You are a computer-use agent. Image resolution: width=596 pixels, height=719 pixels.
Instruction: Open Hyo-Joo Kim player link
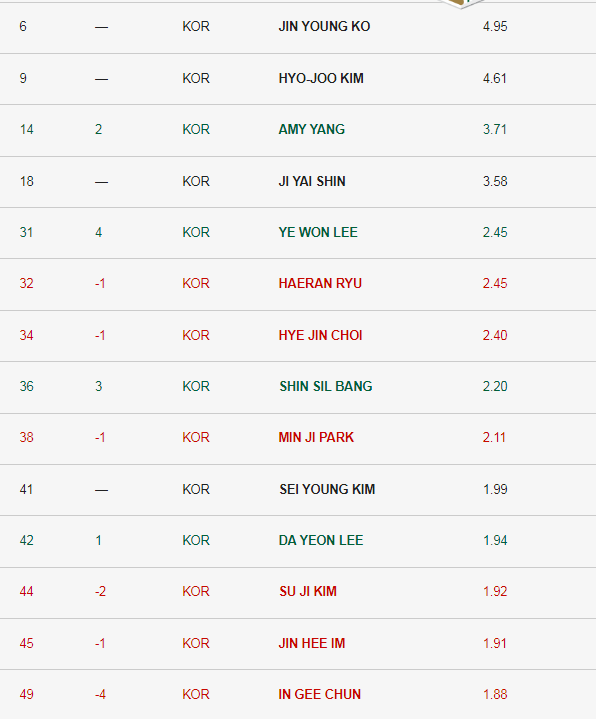click(321, 78)
